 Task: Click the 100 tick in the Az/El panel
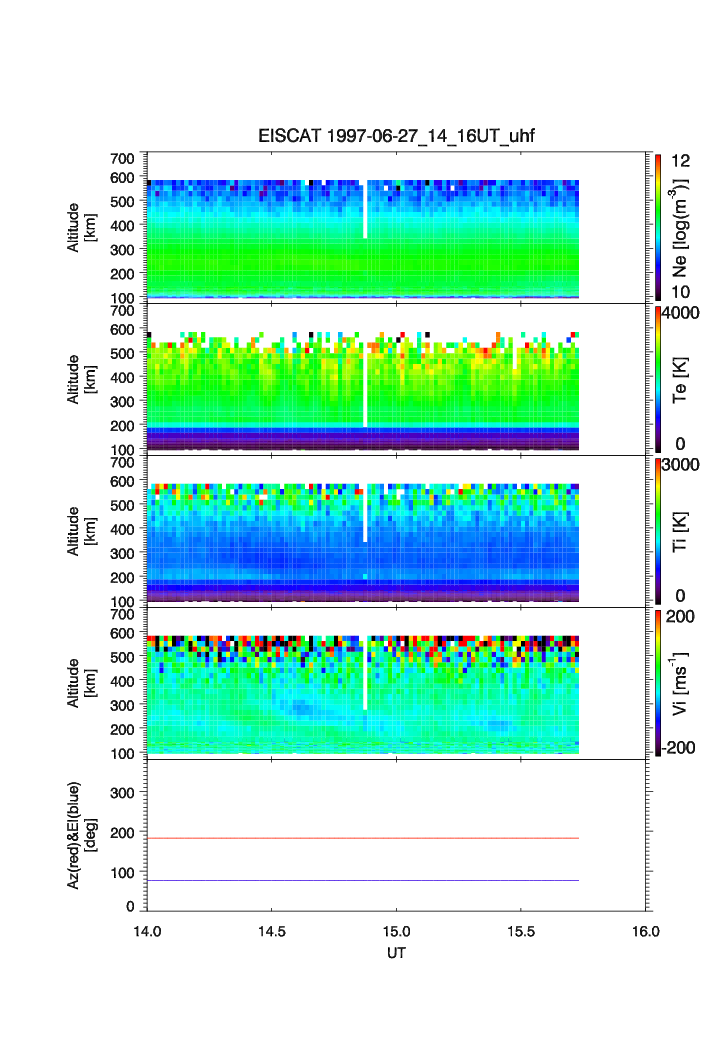[122, 873]
